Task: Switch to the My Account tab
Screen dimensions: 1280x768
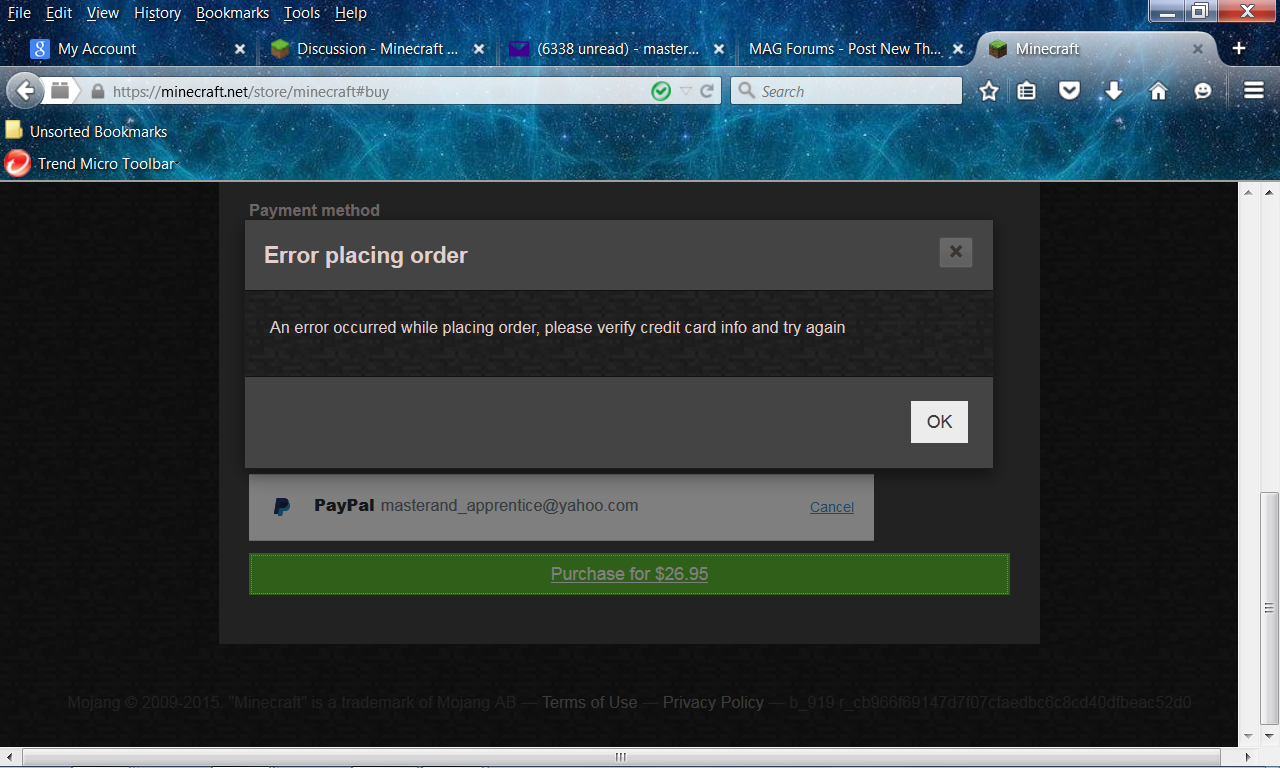Action: point(138,49)
